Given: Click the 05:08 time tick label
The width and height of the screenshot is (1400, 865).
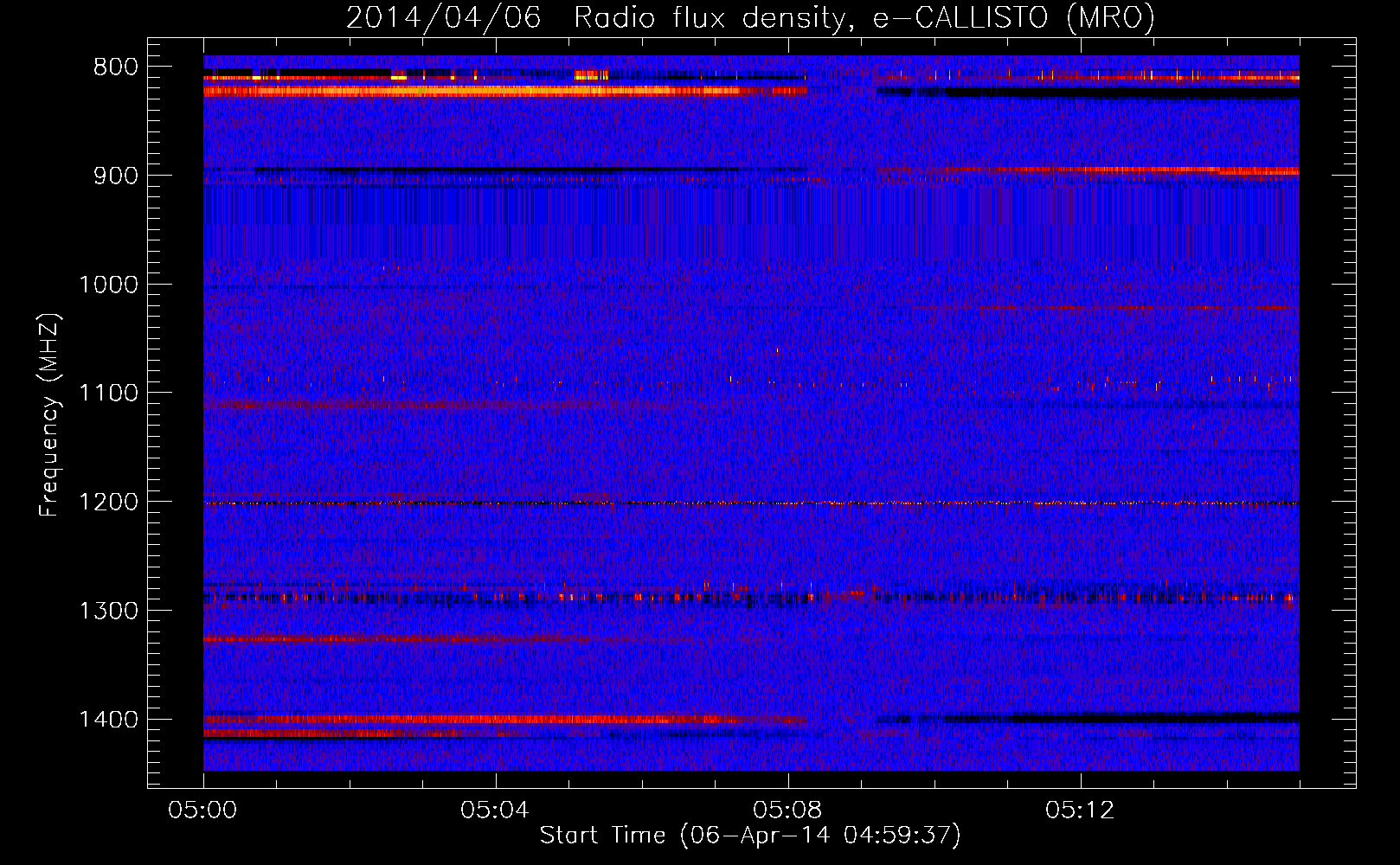Looking at the screenshot, I should (x=787, y=811).
